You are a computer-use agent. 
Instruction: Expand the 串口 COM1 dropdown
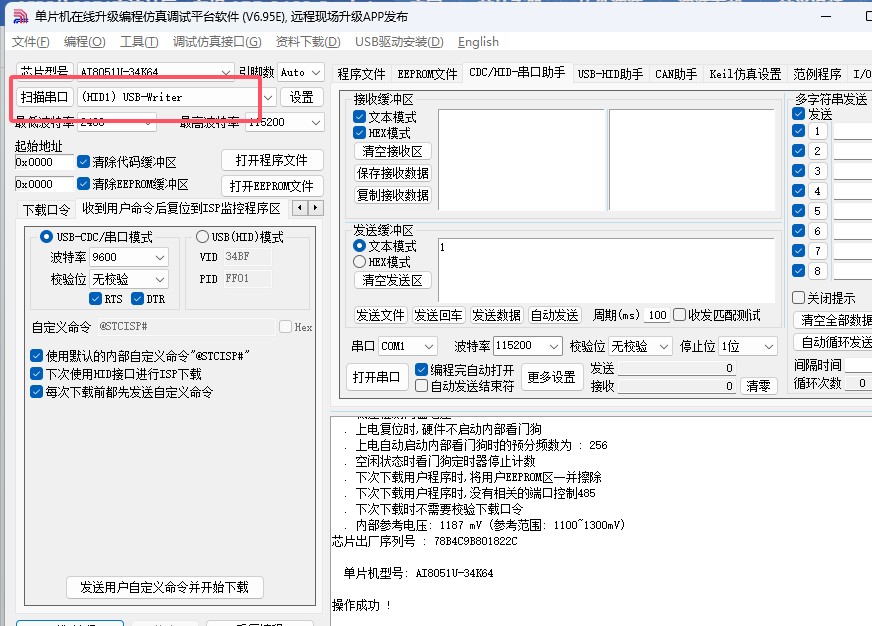429,346
